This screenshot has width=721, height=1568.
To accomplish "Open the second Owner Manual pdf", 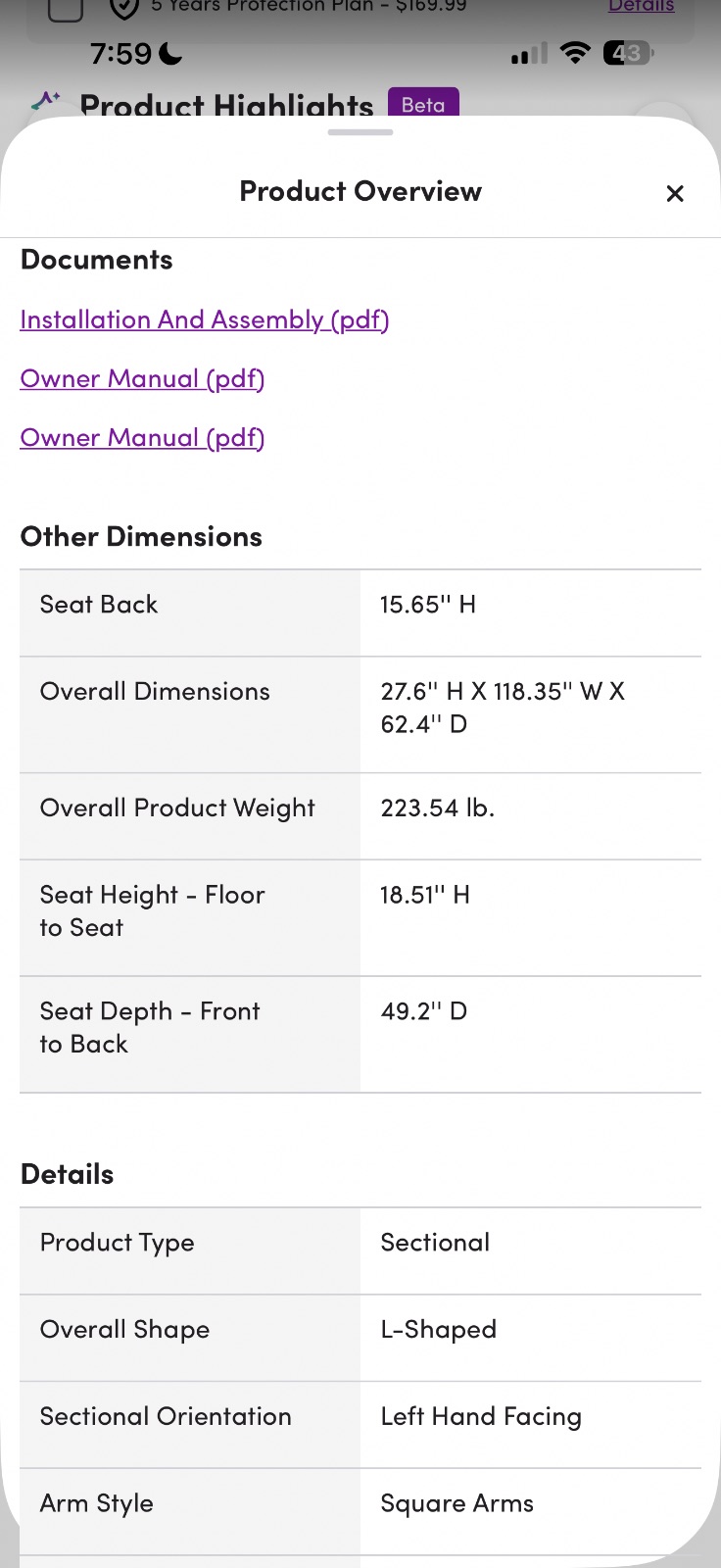I will coord(142,437).
